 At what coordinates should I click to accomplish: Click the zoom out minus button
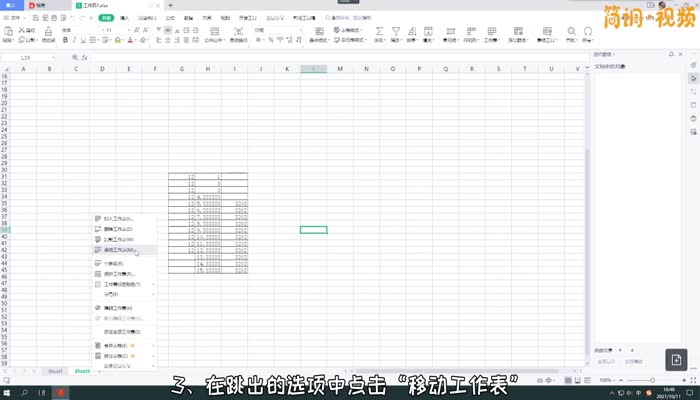621,380
